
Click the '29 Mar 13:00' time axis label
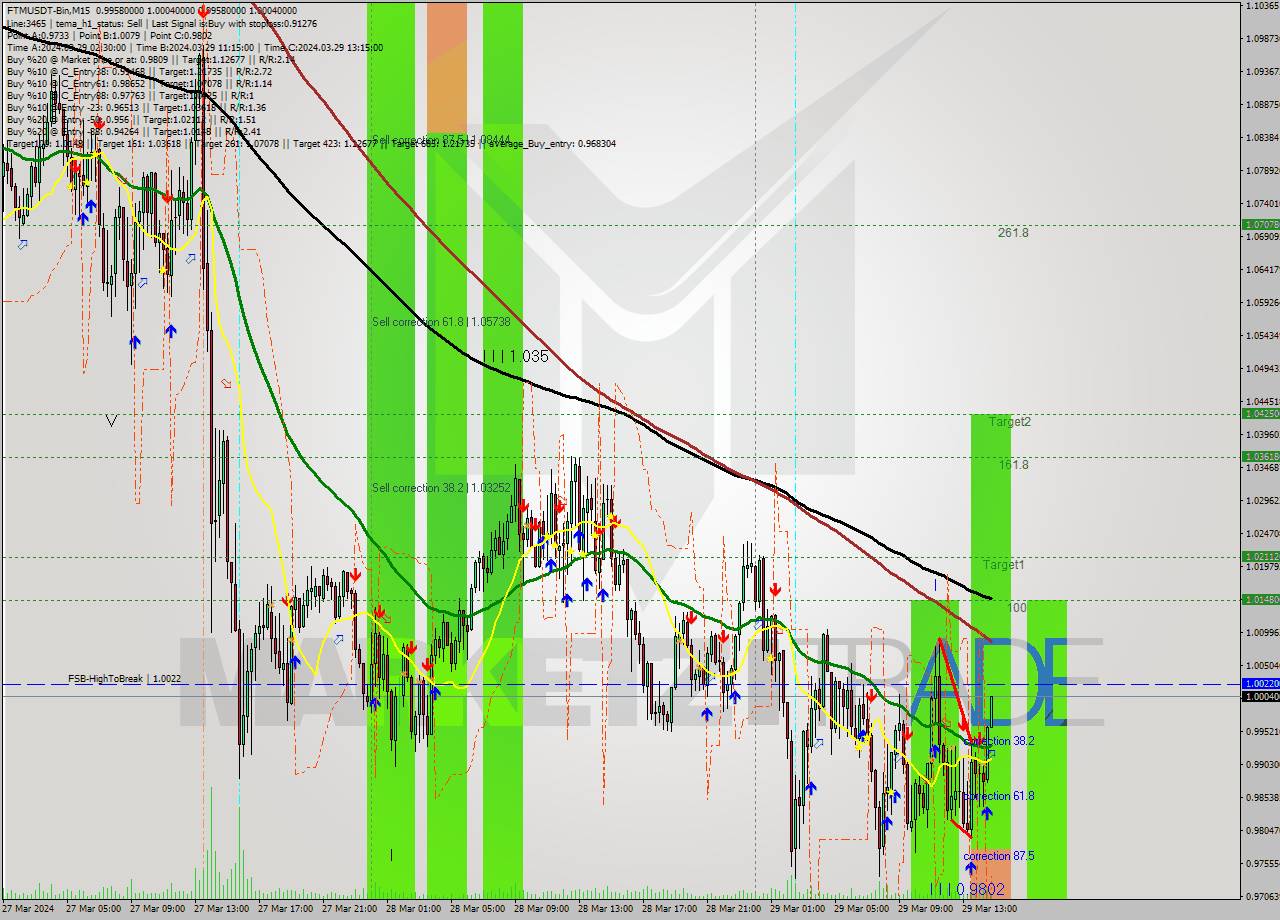tap(990, 909)
